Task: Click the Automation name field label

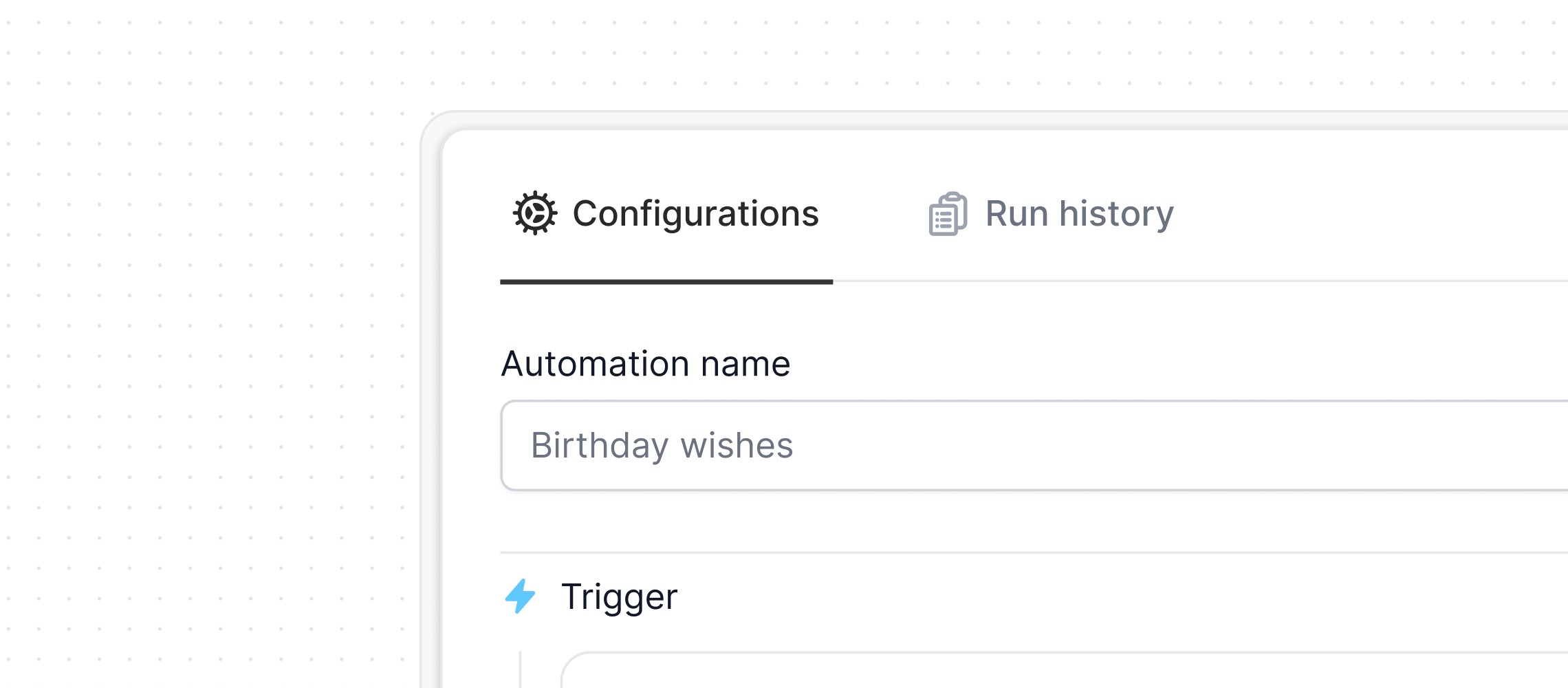Action: (645, 363)
